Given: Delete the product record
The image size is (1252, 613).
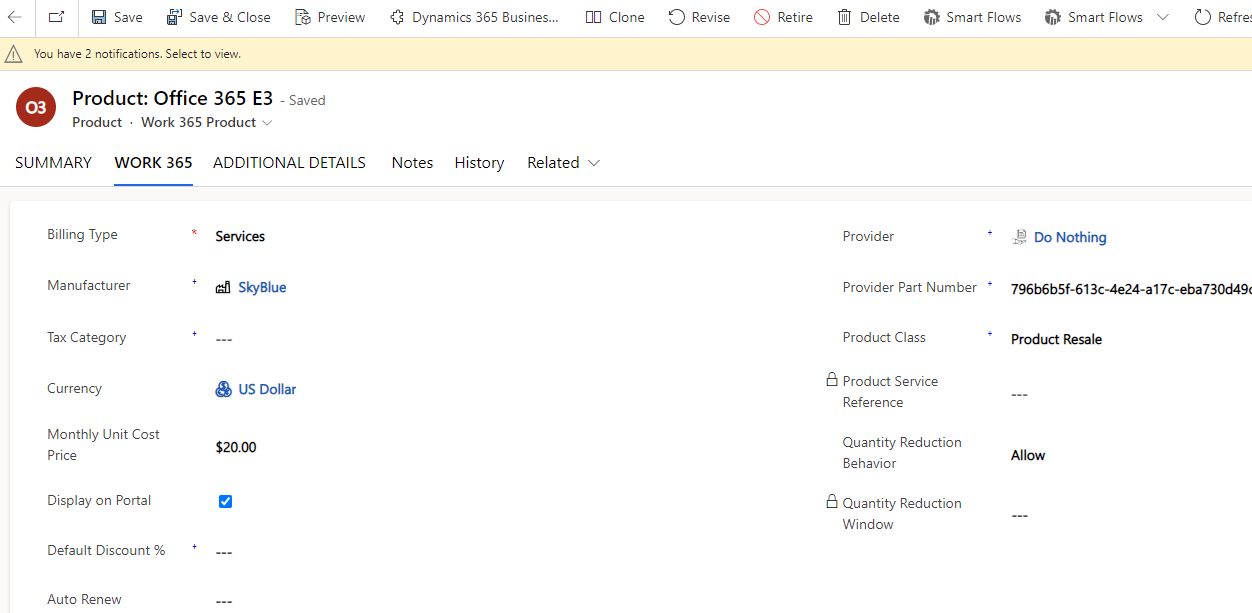Looking at the screenshot, I should 868,17.
